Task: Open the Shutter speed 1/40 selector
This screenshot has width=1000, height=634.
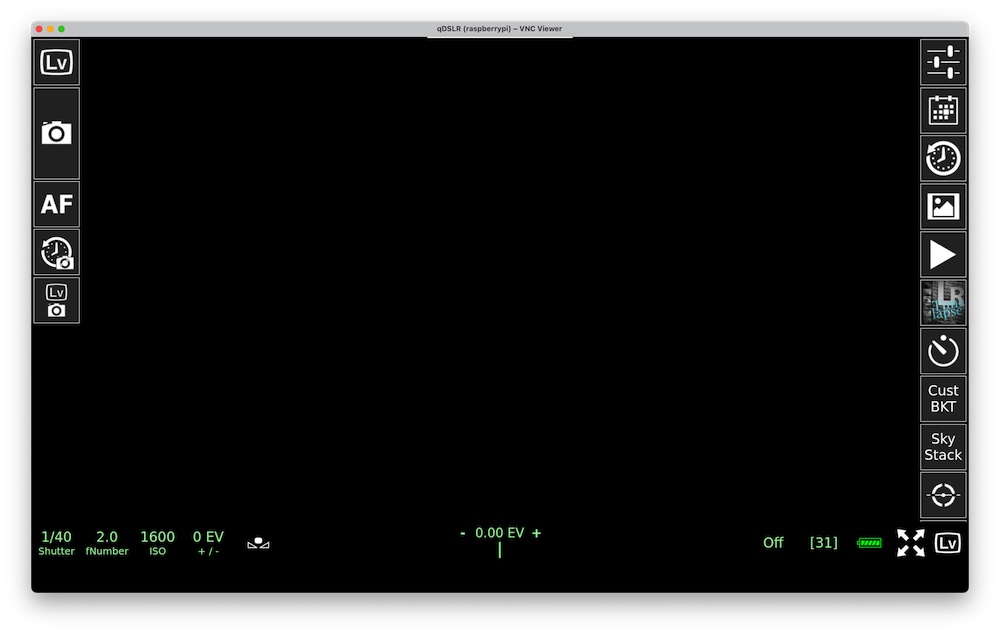Action: pos(56,543)
